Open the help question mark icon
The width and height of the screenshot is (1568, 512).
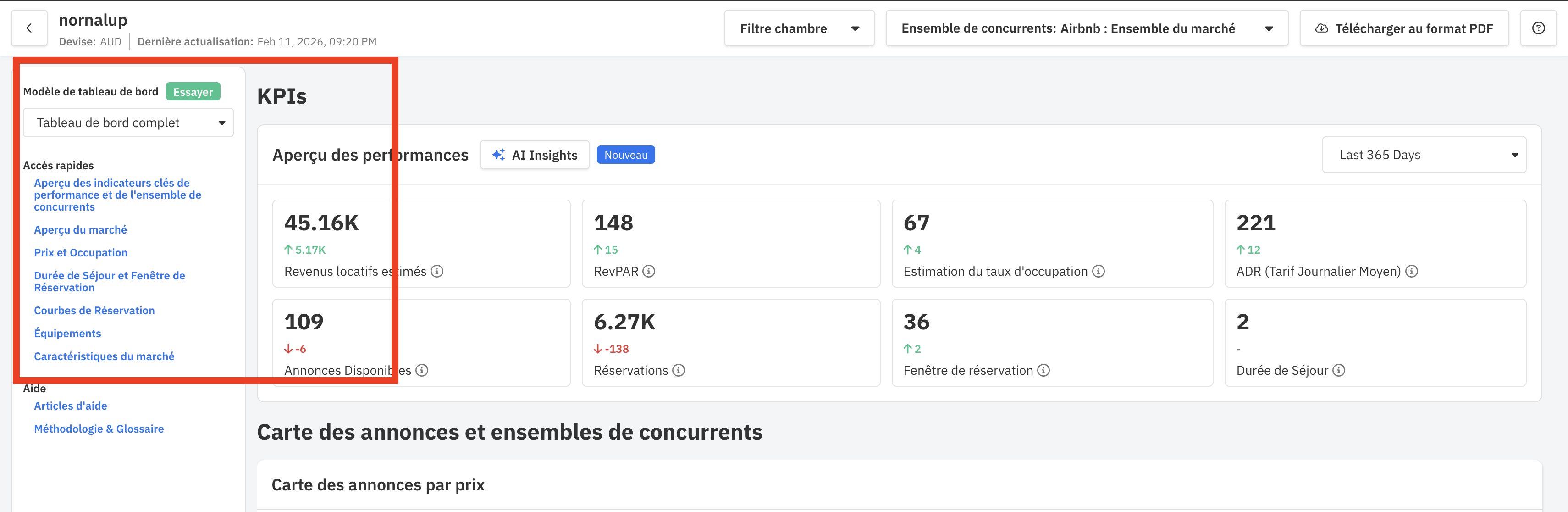1538,28
